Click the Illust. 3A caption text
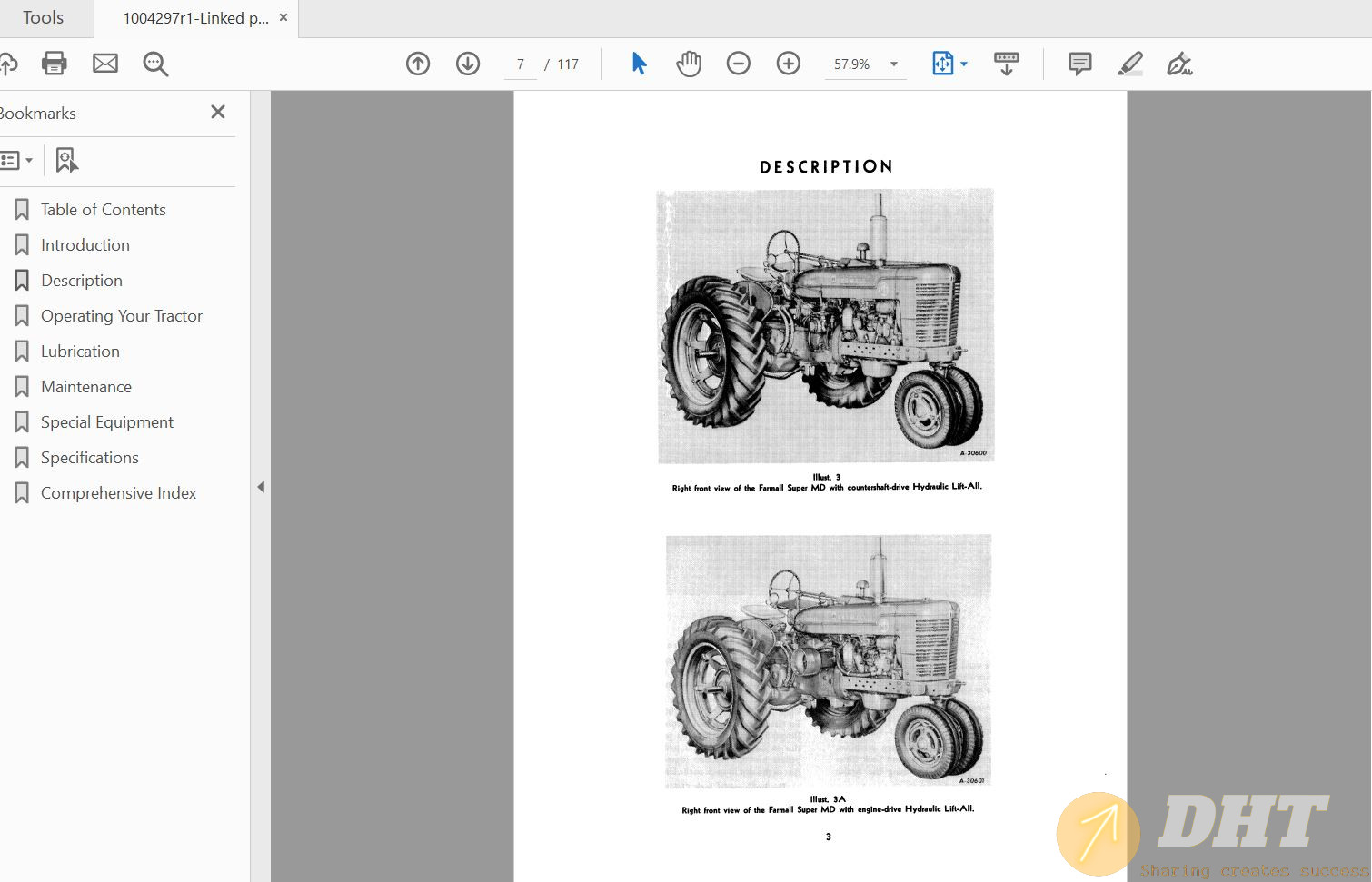Screen dimensions: 1372x882 [x=828, y=805]
